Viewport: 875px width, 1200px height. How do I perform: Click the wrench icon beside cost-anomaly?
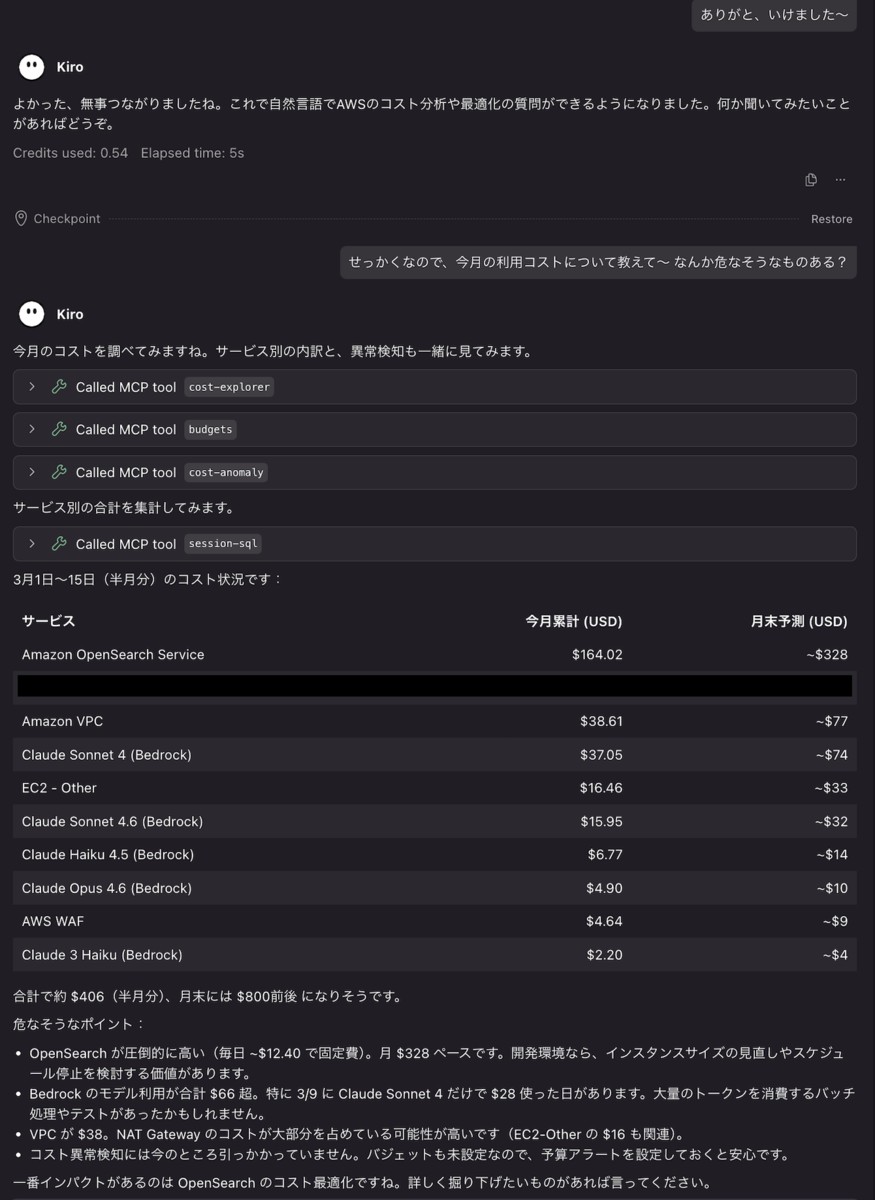point(59,472)
